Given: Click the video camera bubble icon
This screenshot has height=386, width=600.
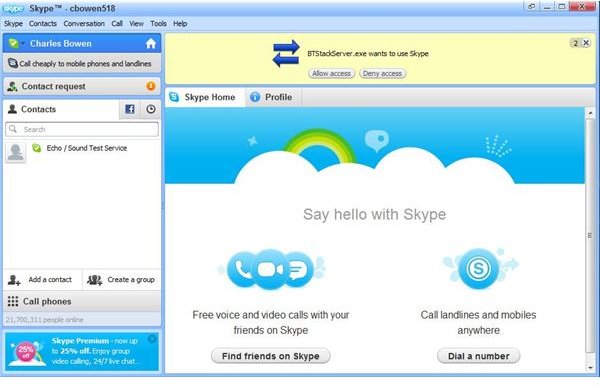Looking at the screenshot, I should [271, 270].
